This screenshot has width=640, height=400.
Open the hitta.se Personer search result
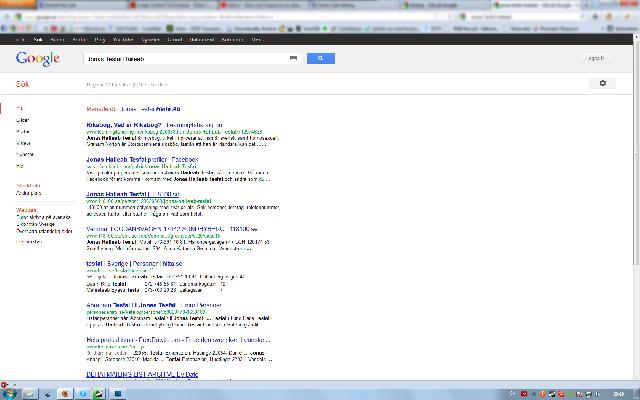(134, 264)
